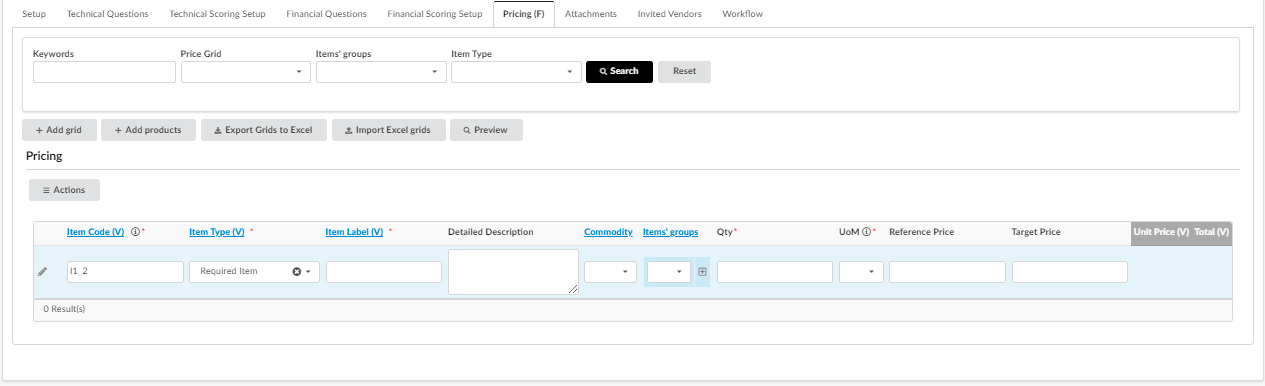Open the Attachments tab

pyautogui.click(x=591, y=14)
